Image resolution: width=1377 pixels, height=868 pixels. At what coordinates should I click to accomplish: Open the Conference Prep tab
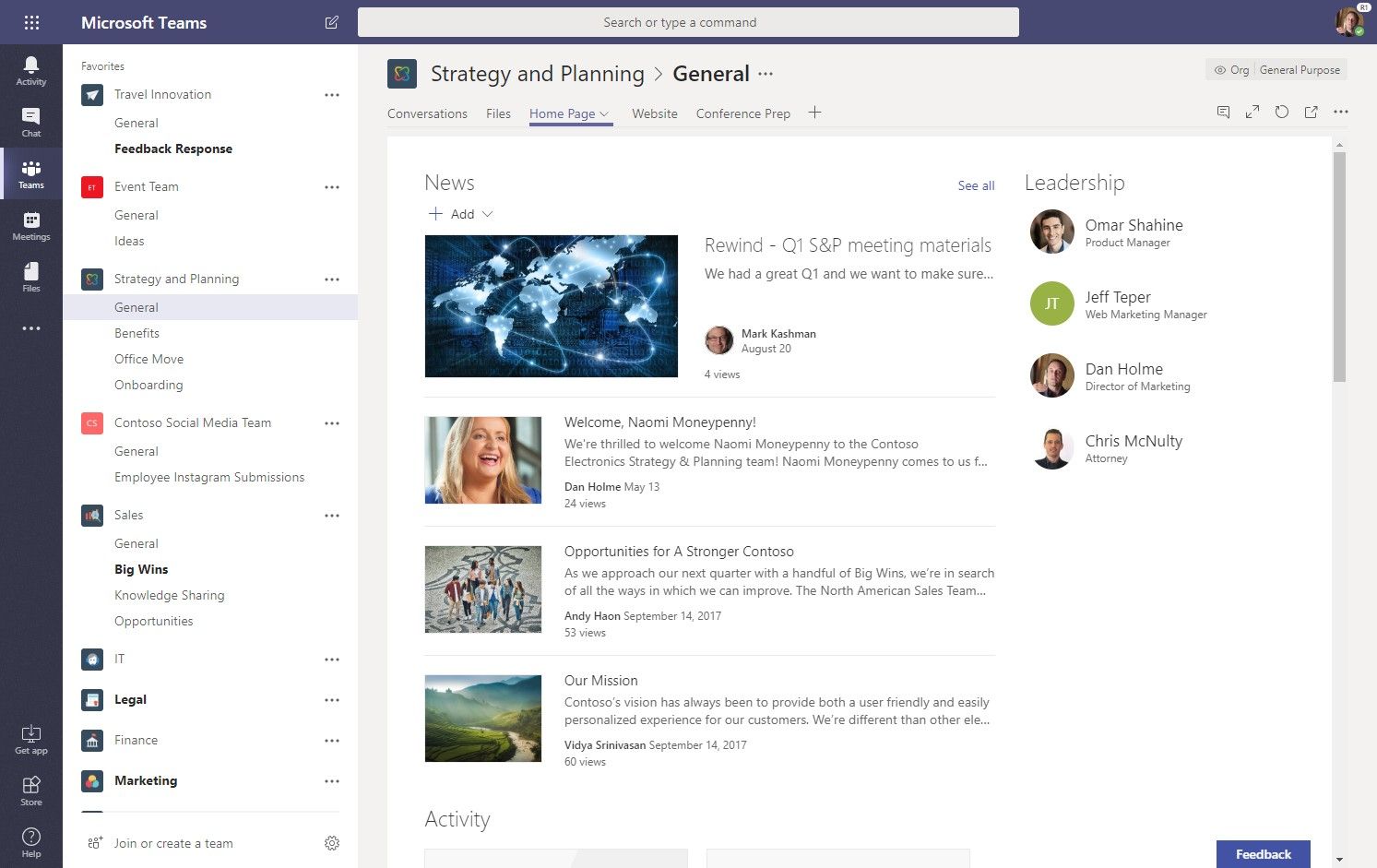(743, 113)
